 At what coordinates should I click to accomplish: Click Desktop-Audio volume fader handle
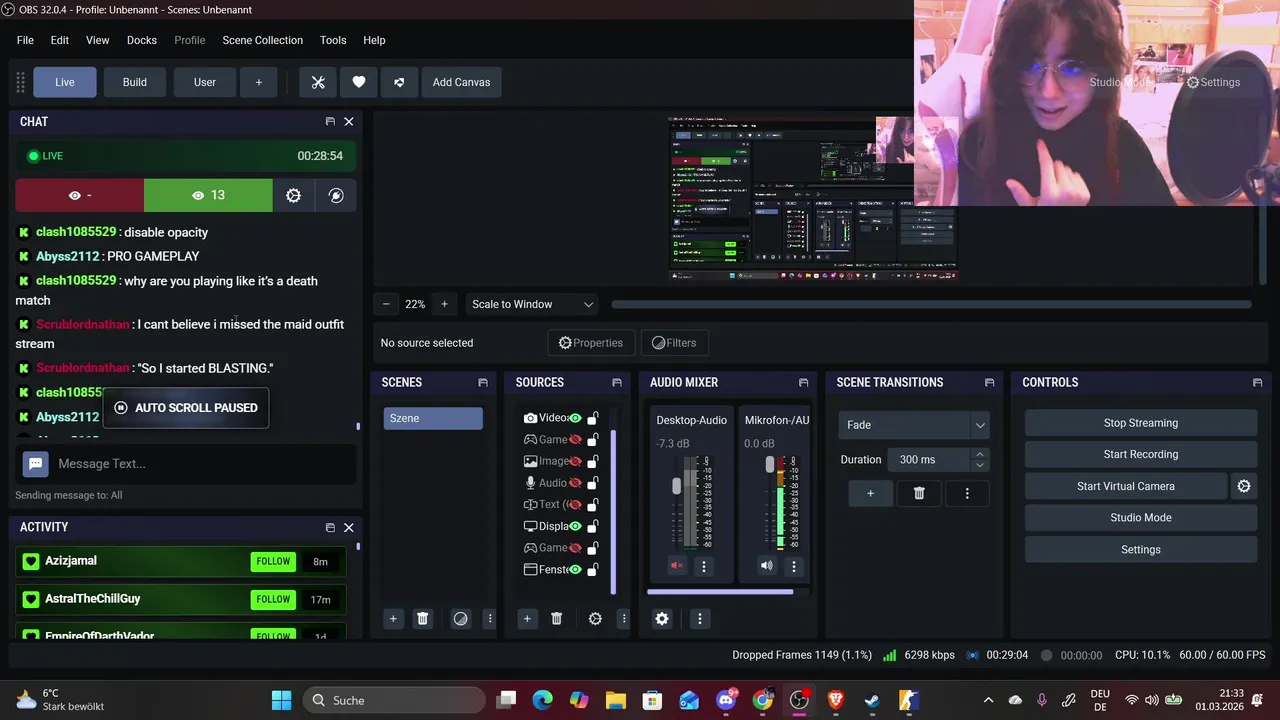point(676,485)
